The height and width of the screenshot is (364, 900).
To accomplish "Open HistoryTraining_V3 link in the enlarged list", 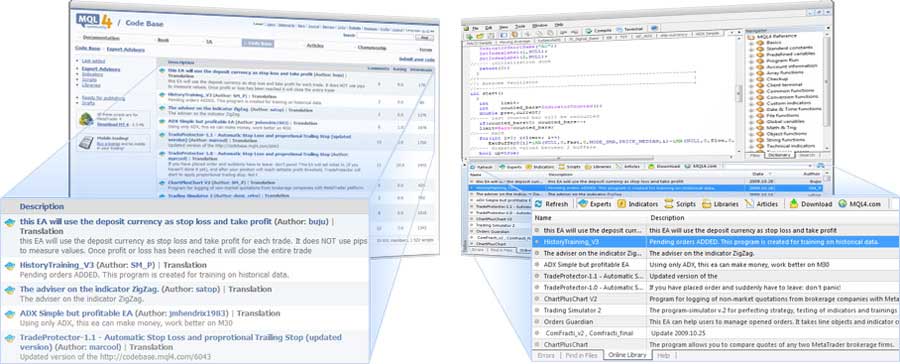I will click(x=56, y=265).
